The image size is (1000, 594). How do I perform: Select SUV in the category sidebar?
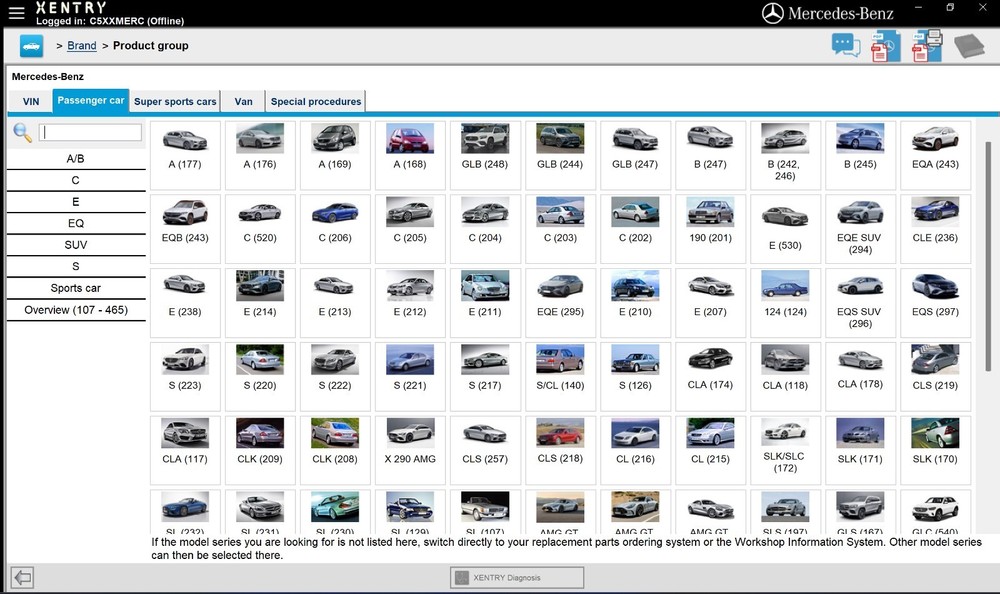click(75, 244)
